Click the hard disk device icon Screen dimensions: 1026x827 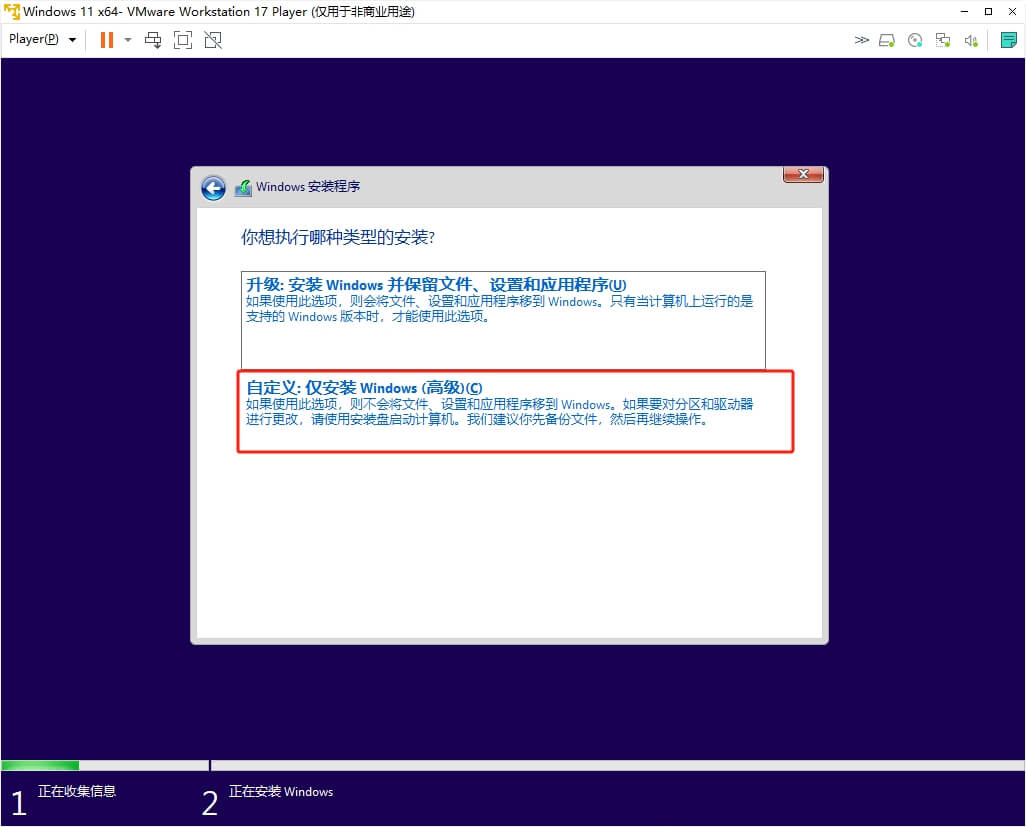pyautogui.click(x=887, y=40)
